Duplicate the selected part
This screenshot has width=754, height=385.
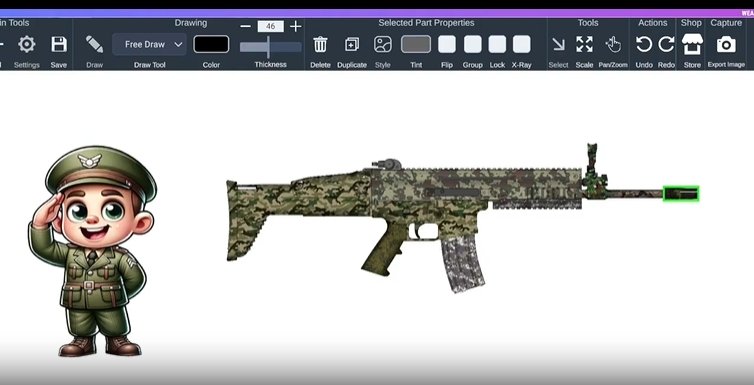click(352, 45)
